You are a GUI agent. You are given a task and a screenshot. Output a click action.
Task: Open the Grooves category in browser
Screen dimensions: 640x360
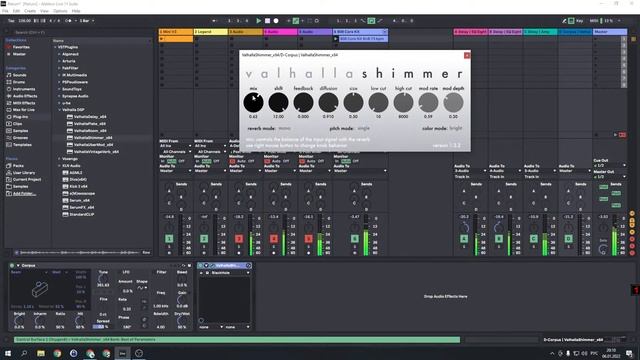[x=20, y=138]
